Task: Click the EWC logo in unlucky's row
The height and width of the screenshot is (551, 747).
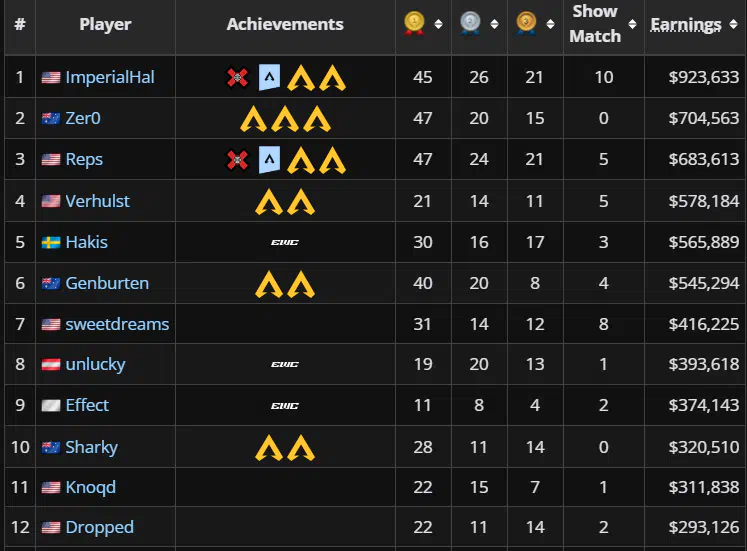Action: [x=285, y=364]
